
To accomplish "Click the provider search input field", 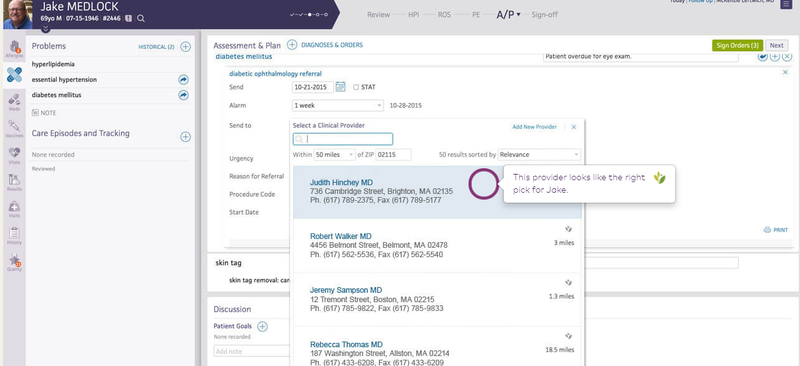I will pos(343,139).
